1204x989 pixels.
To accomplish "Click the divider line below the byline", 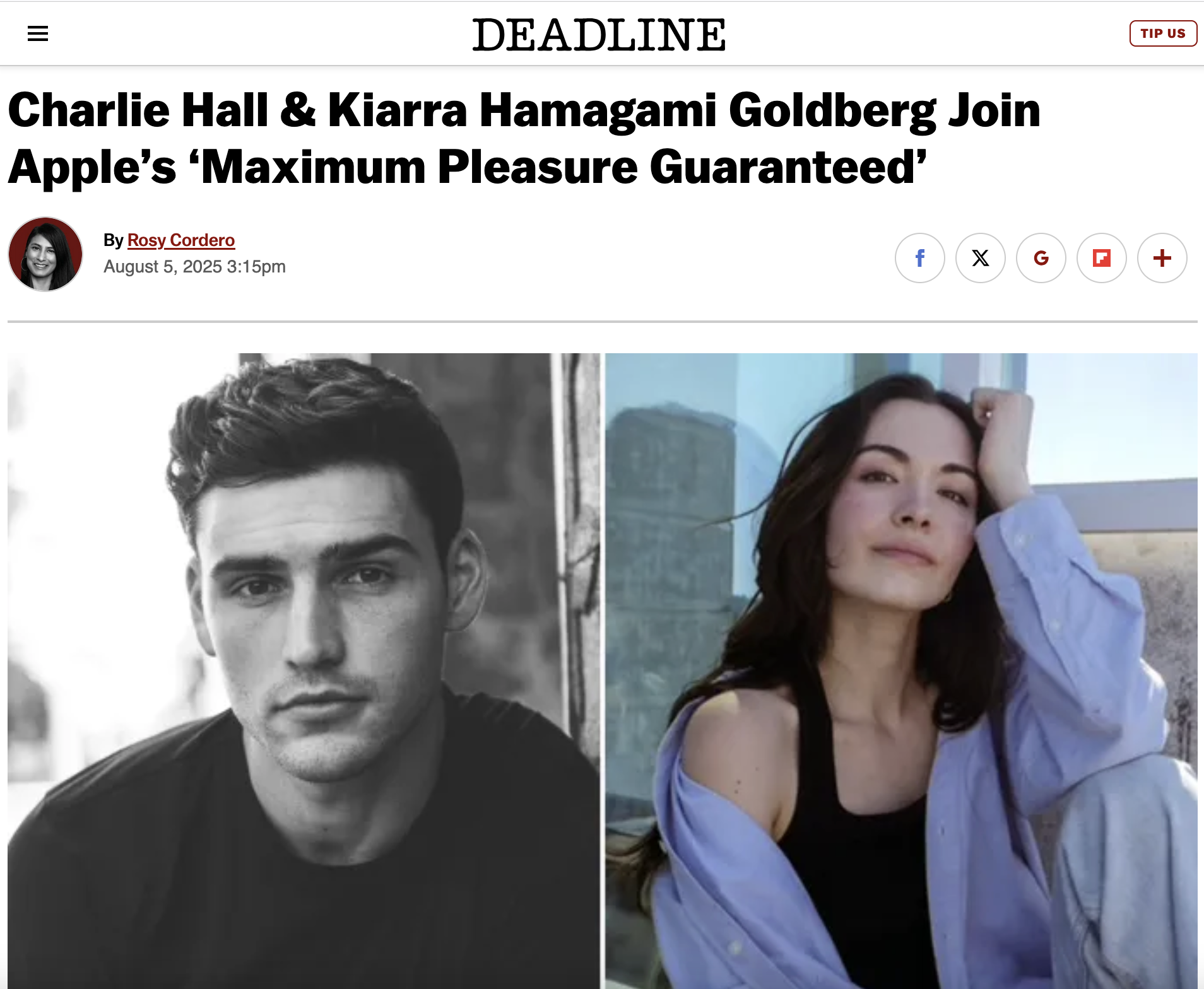I will (x=603, y=322).
